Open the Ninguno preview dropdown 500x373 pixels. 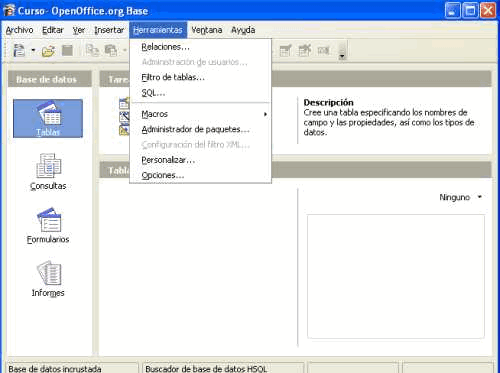[x=460, y=197]
